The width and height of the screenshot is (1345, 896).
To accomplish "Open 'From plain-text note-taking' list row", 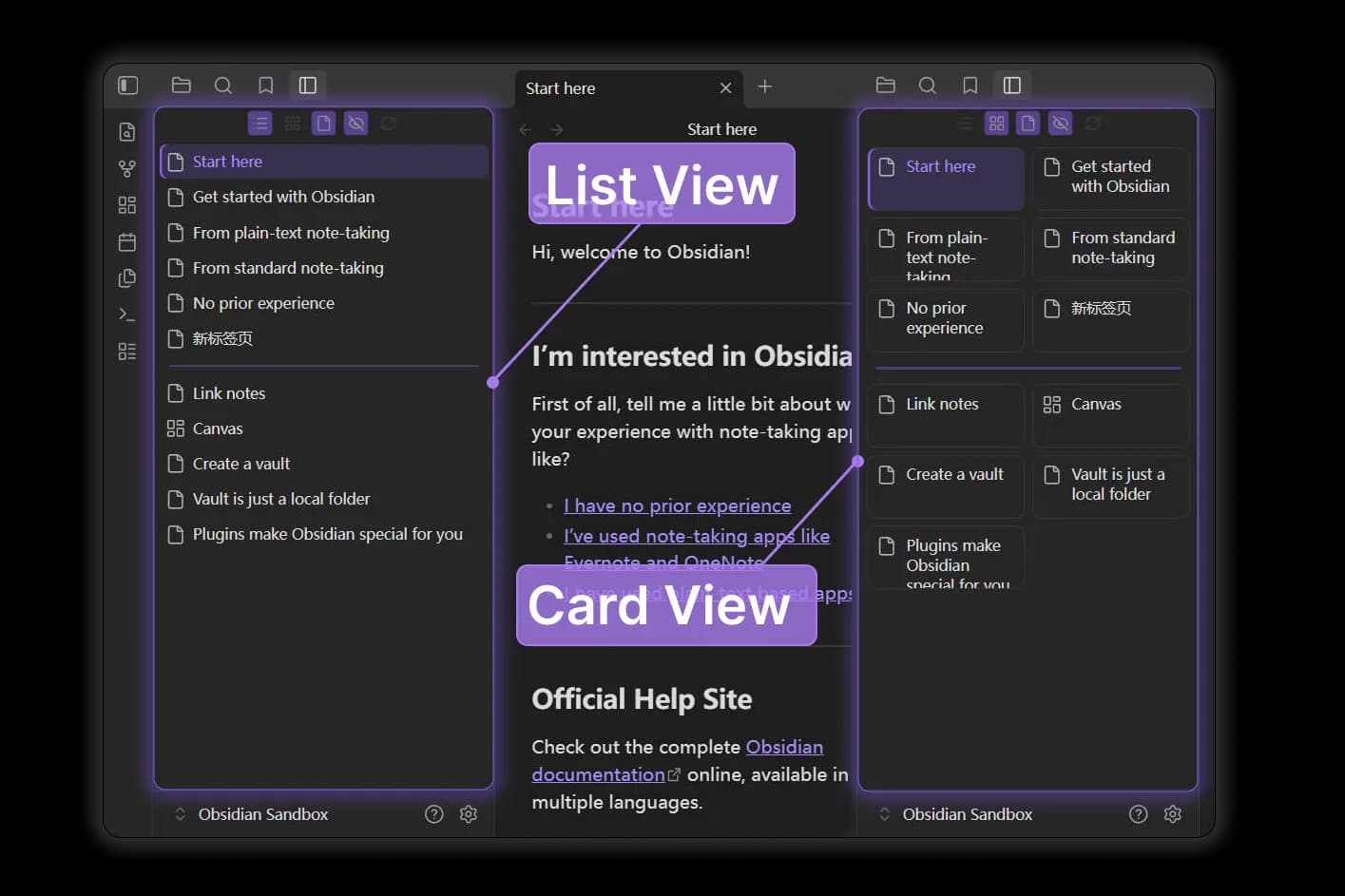I will coord(324,233).
